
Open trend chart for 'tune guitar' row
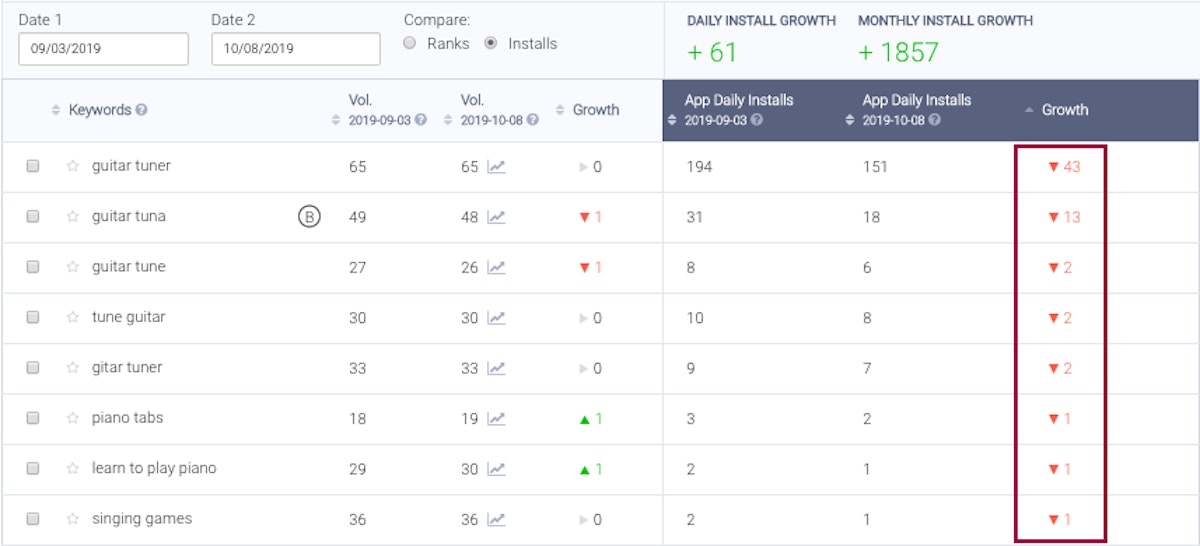point(496,318)
